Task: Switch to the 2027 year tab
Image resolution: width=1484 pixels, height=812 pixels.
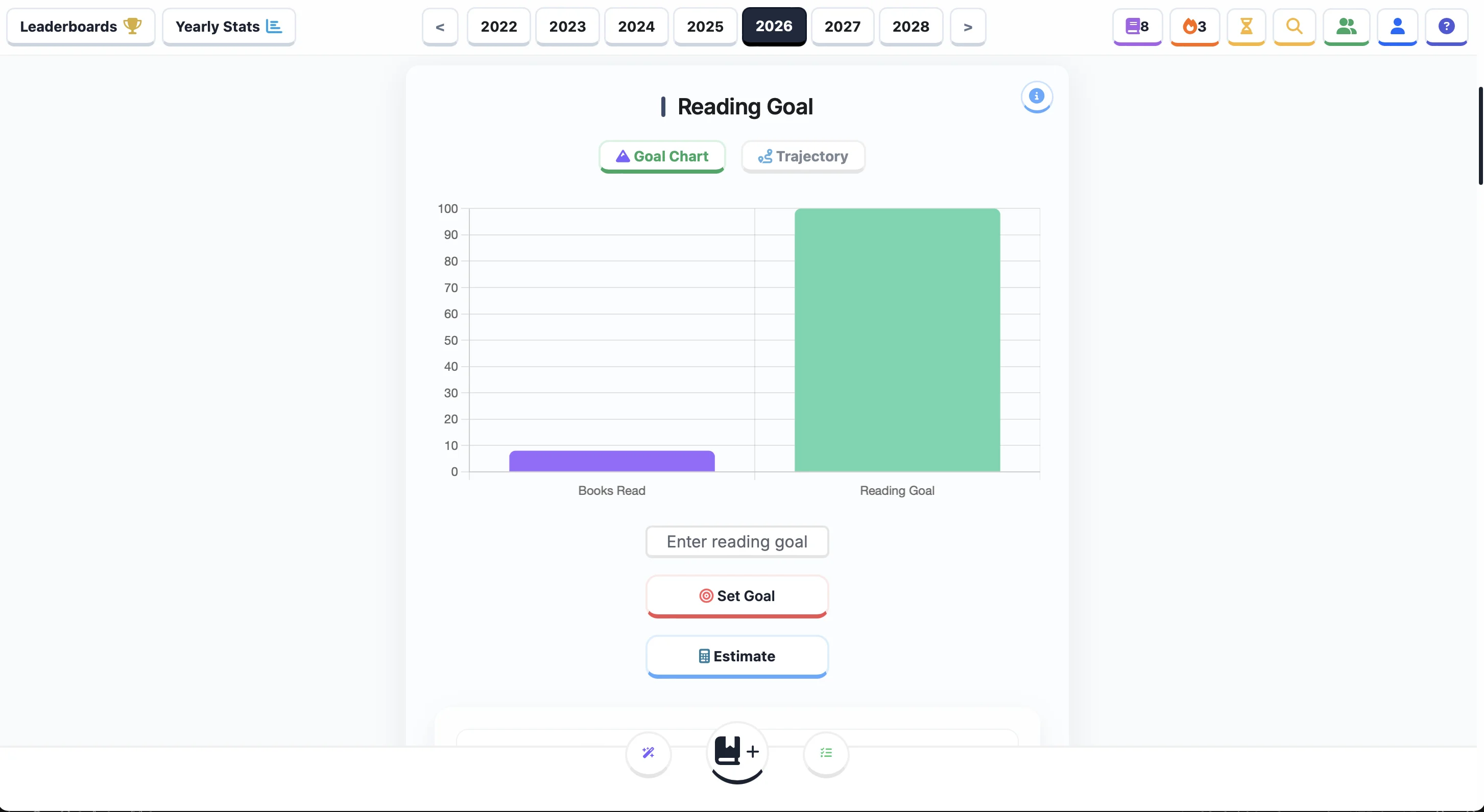Action: [842, 27]
